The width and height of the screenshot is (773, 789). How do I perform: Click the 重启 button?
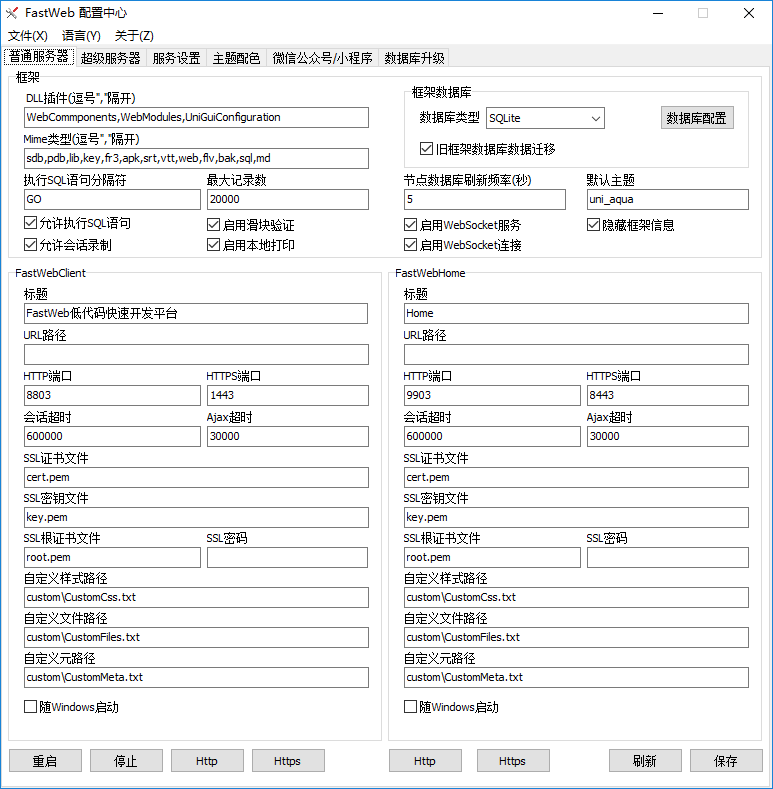click(45, 761)
